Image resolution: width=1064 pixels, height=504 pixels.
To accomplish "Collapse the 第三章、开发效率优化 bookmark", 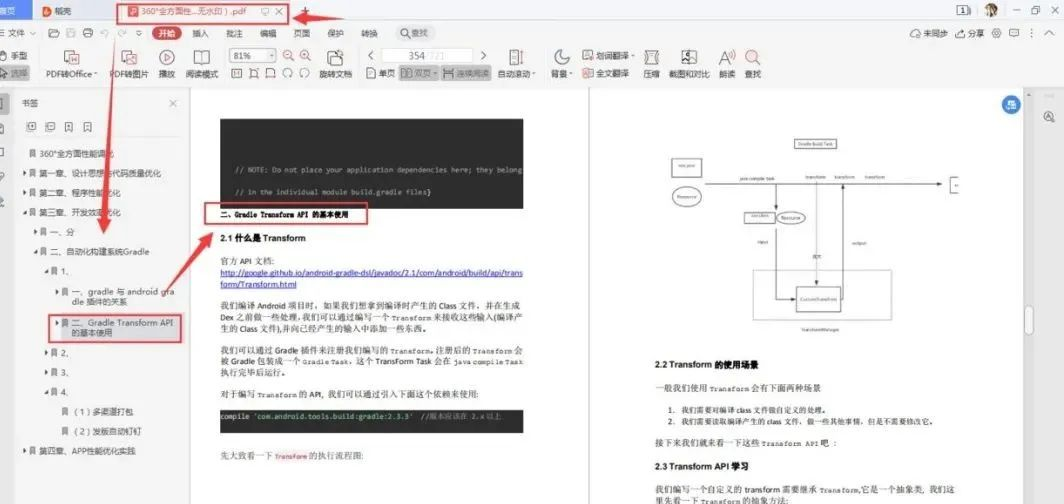I will [25, 213].
